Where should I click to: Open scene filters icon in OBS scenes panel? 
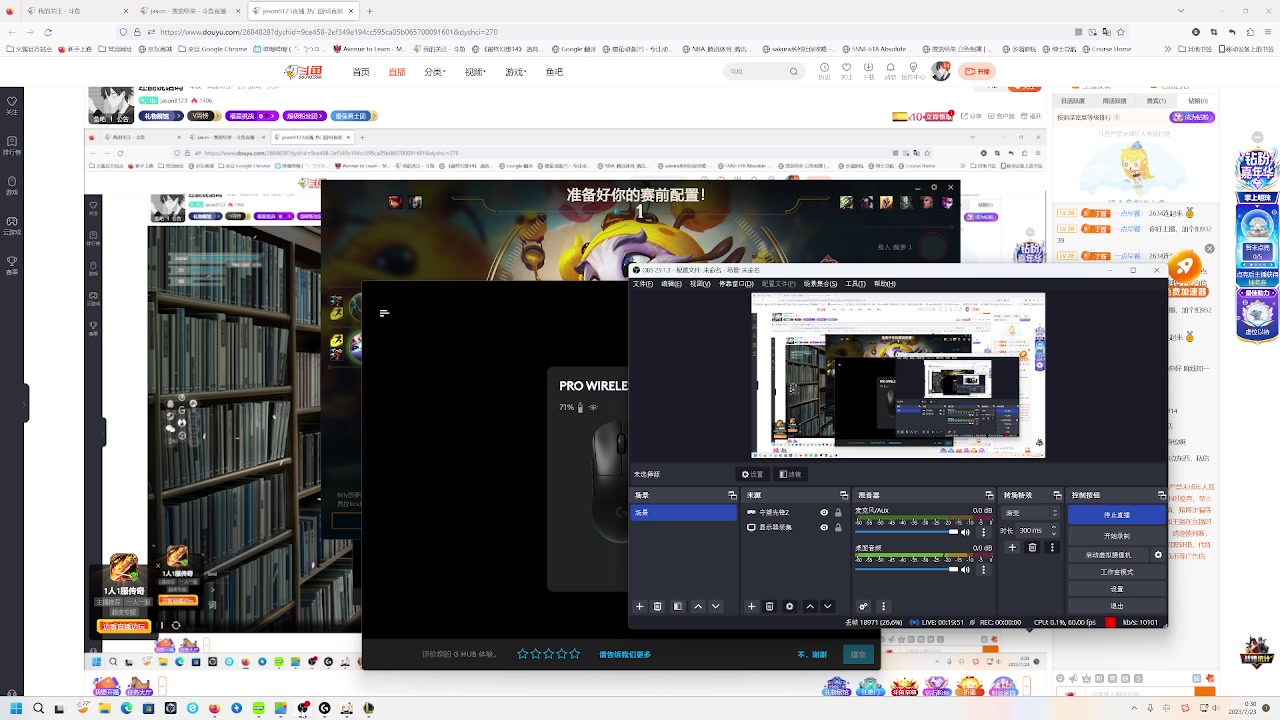[678, 606]
